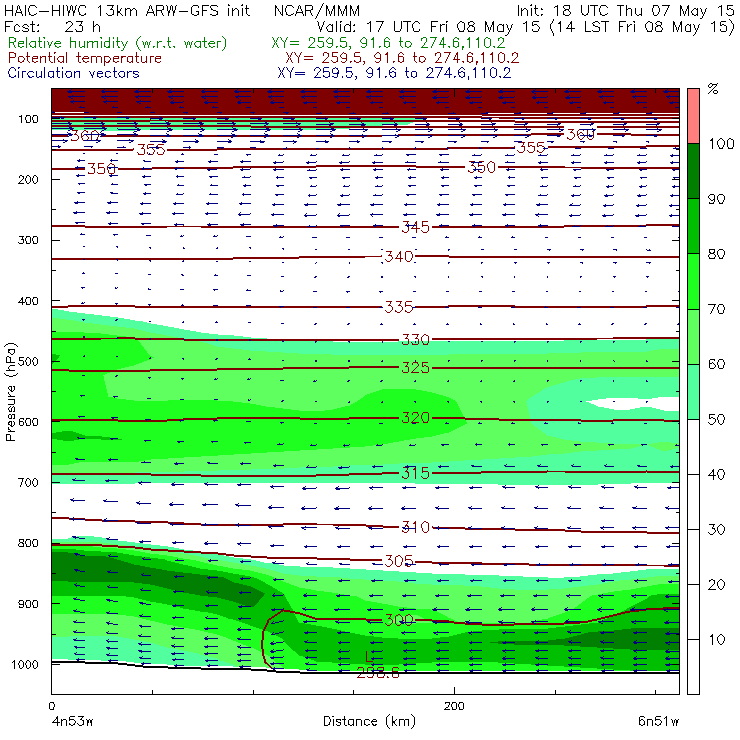
Task: Click the 'Distance (km)' axis label
Action: [x=369, y=721]
